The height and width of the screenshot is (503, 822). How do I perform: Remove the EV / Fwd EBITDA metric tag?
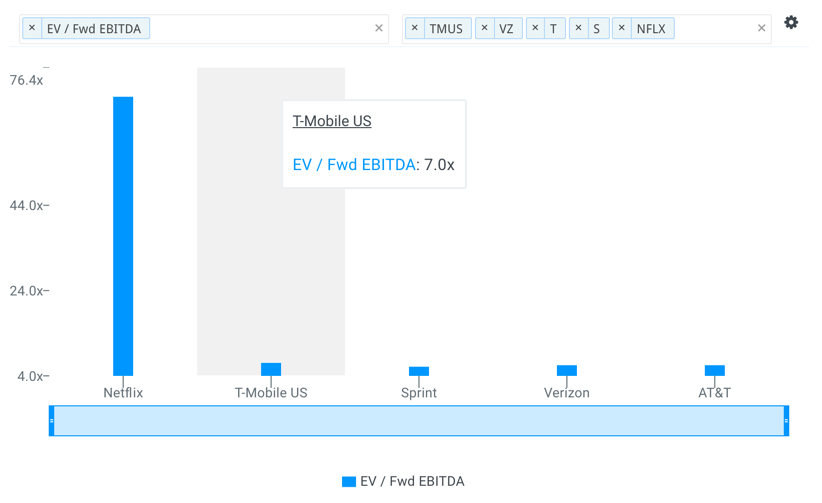32,28
